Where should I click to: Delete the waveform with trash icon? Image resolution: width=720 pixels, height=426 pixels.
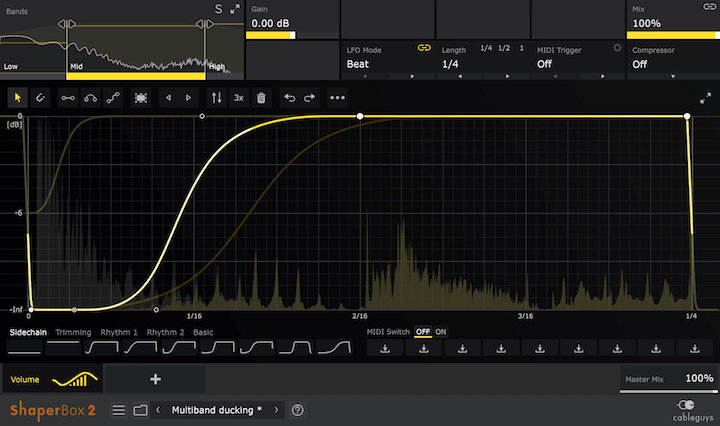click(261, 98)
